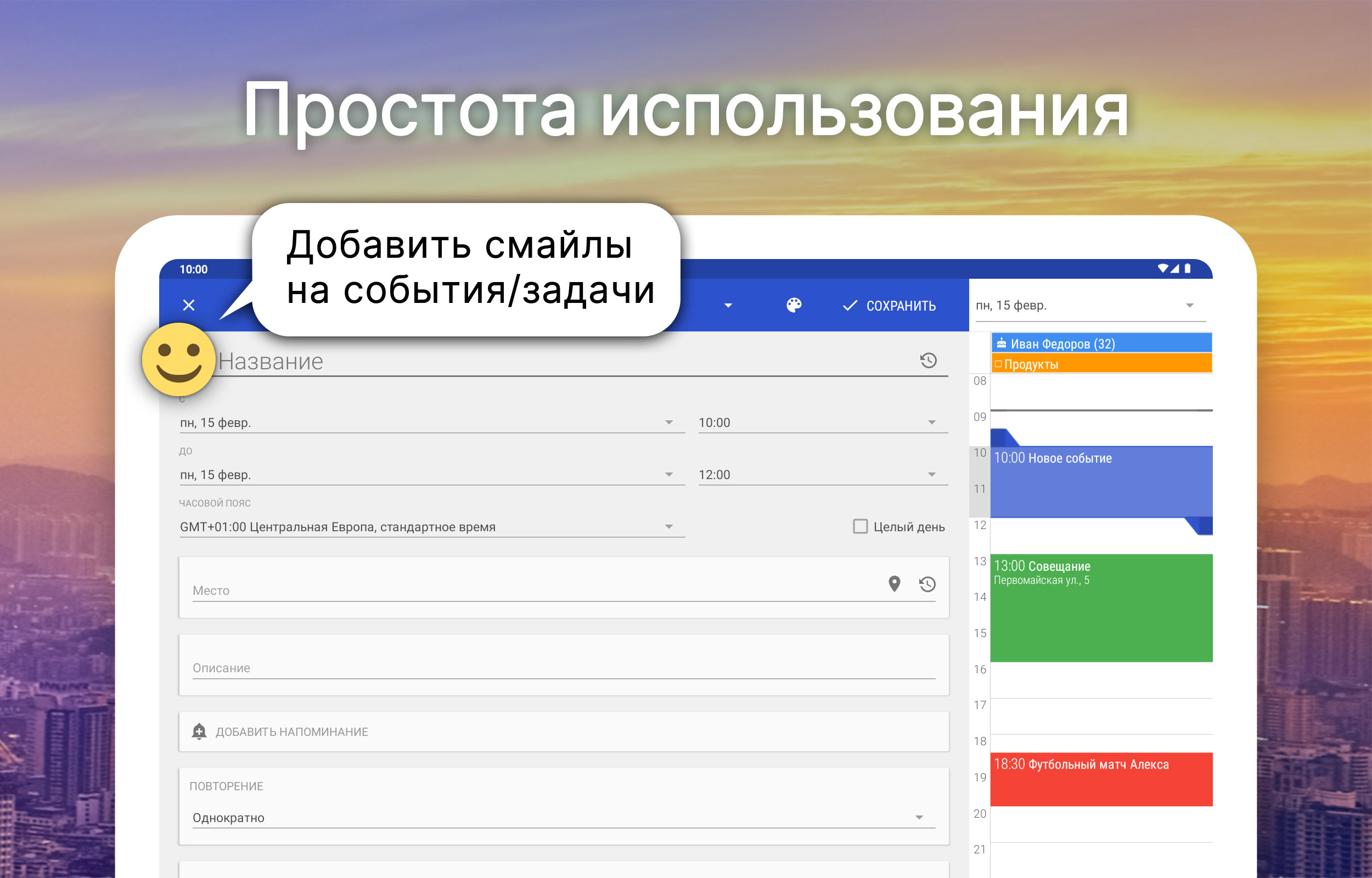Click the smiley emoji icon beside the title
1372x878 pixels.
pyautogui.click(x=178, y=360)
